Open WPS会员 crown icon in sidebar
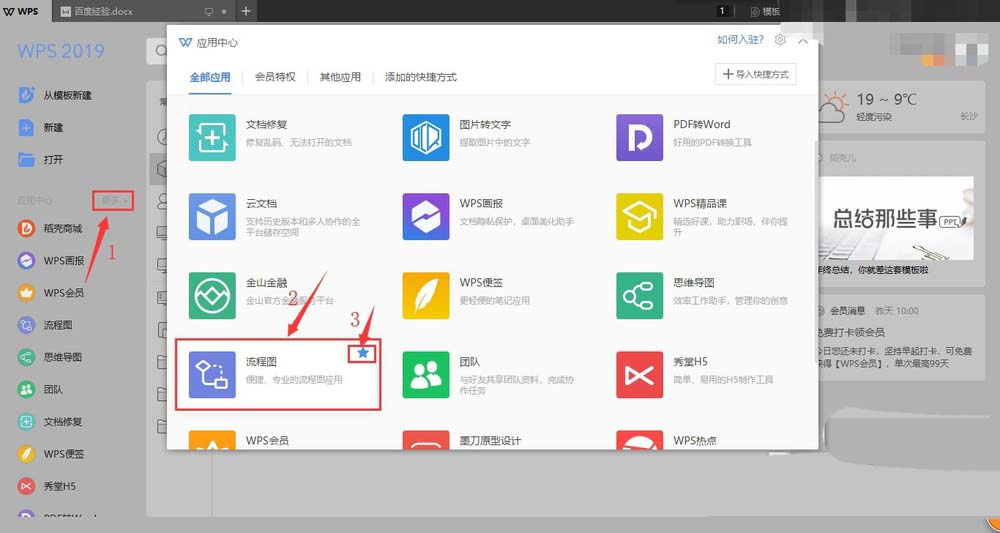The width and height of the screenshot is (1000, 533). tap(26, 293)
